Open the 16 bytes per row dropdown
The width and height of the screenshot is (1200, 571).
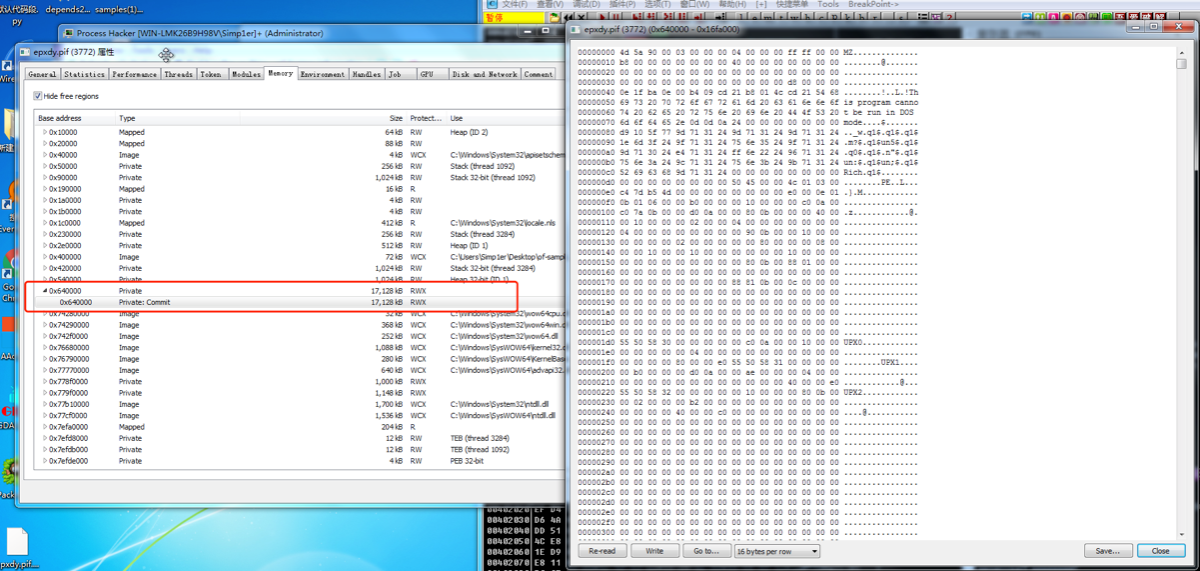click(777, 551)
